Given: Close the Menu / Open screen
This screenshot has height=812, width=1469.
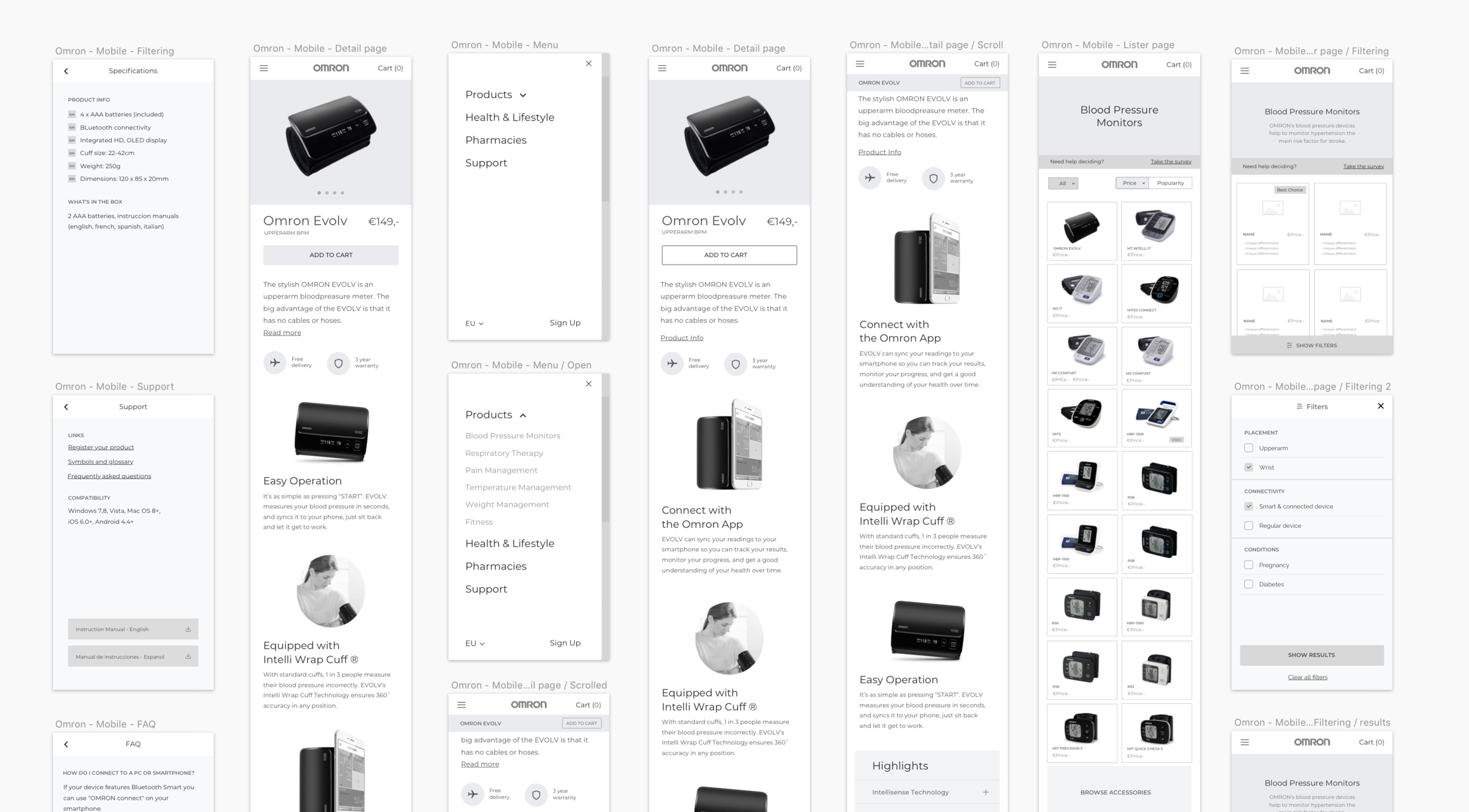Looking at the screenshot, I should (x=588, y=384).
